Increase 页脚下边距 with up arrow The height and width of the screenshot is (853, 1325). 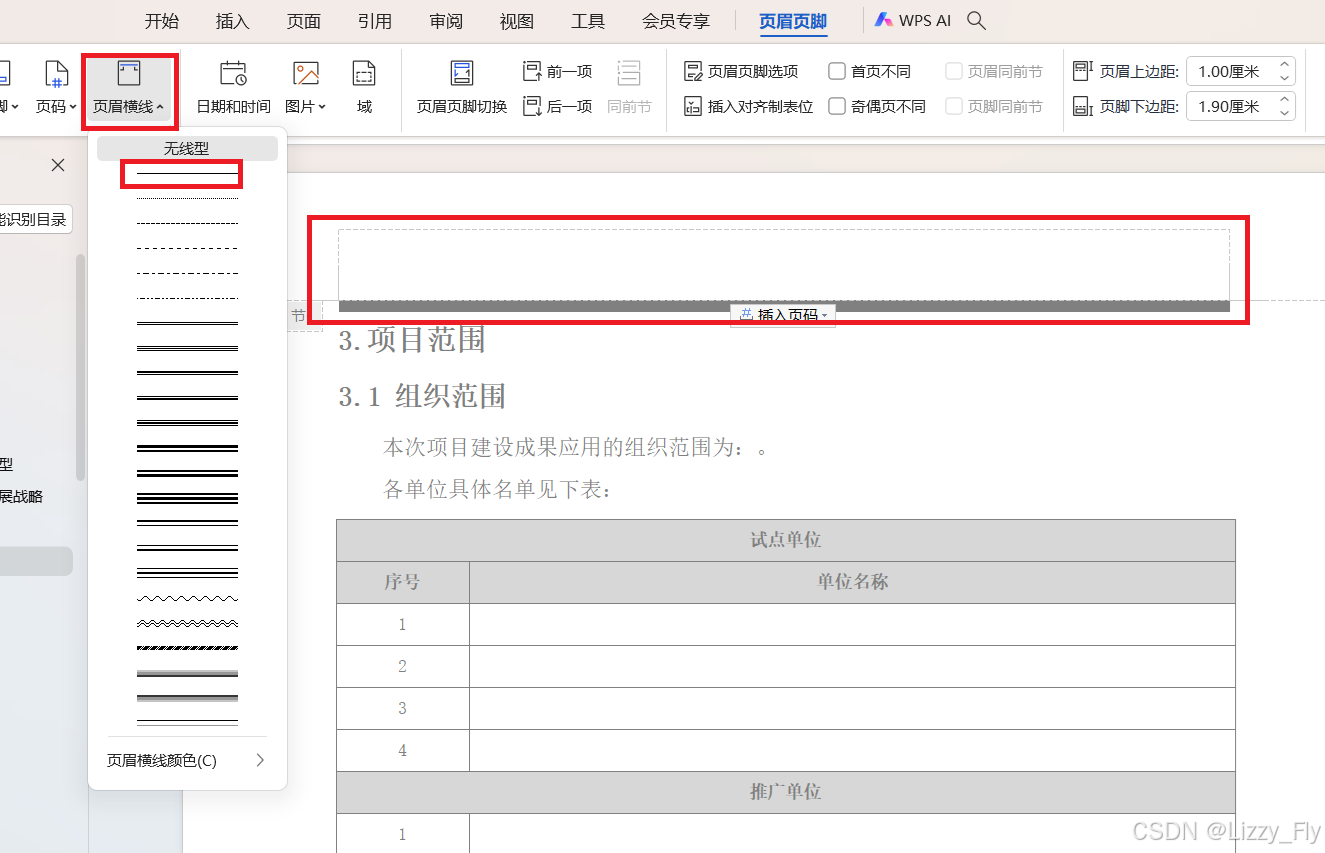coord(1285,100)
